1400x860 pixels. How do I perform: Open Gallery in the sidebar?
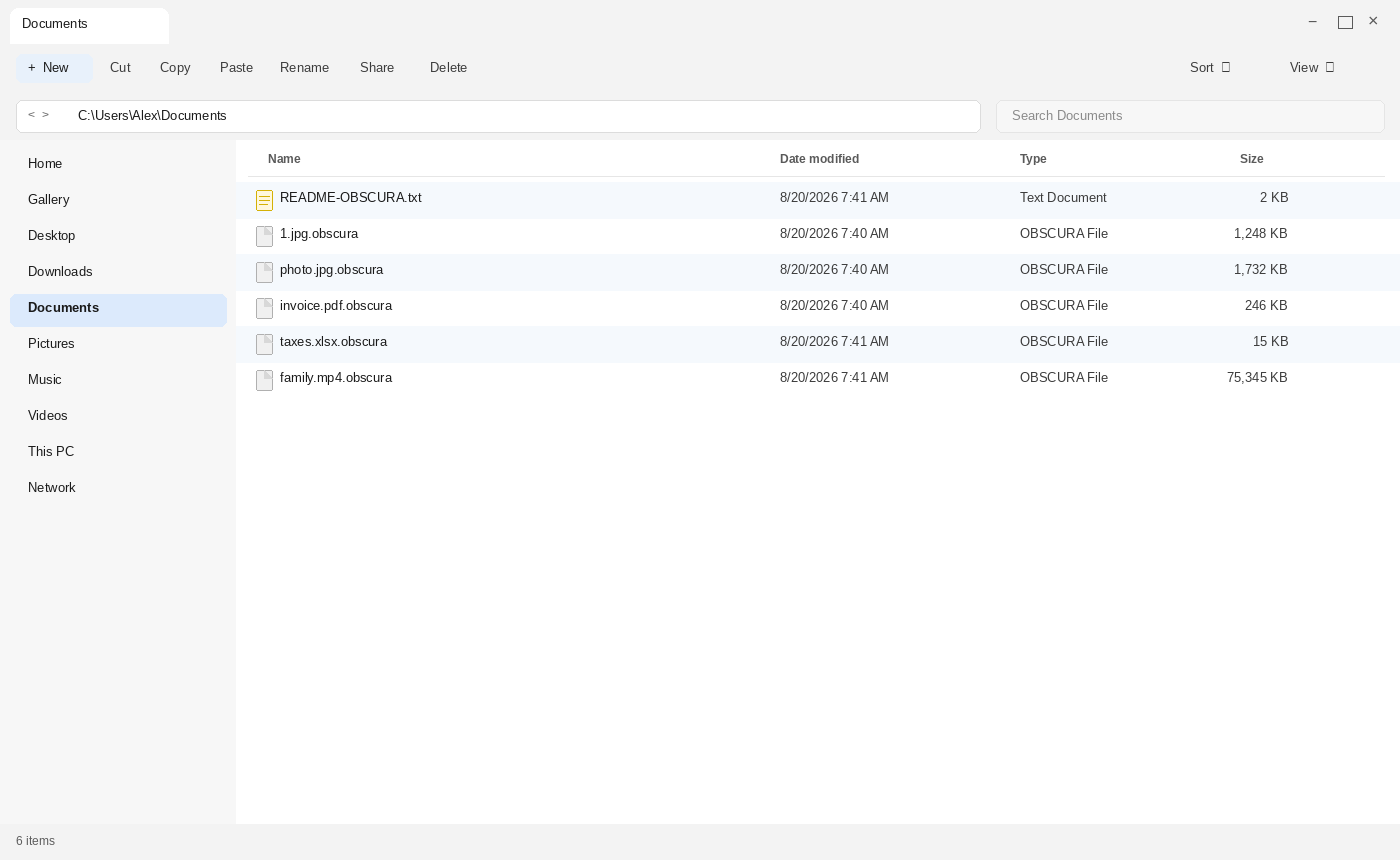(x=118, y=200)
